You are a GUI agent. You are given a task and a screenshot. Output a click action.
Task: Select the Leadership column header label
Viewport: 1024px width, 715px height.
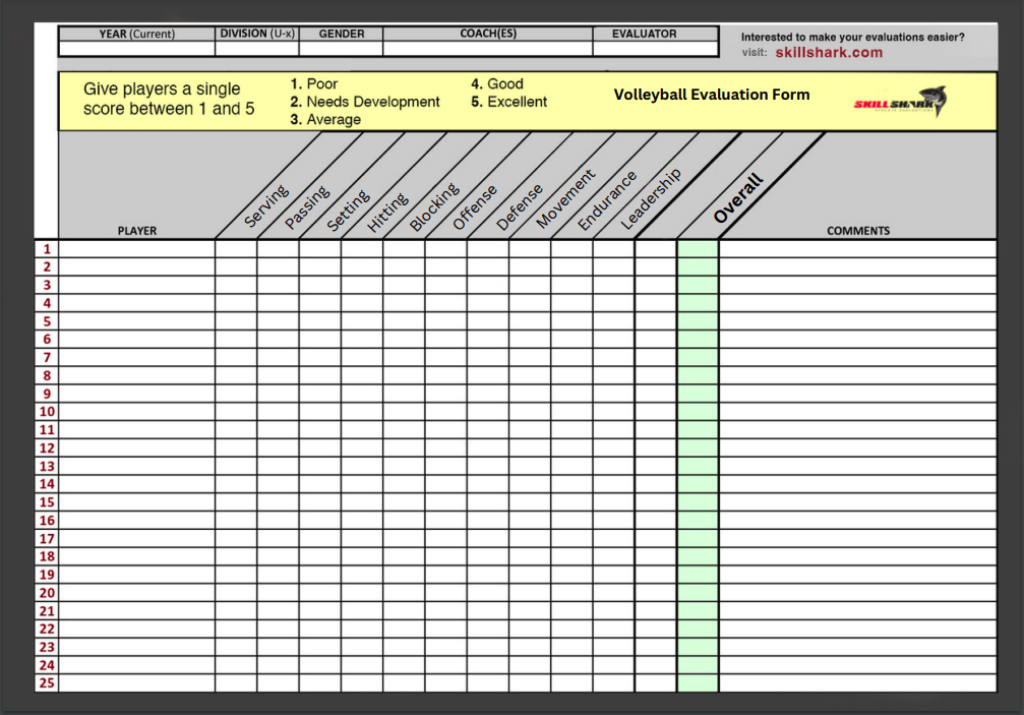pos(651,199)
